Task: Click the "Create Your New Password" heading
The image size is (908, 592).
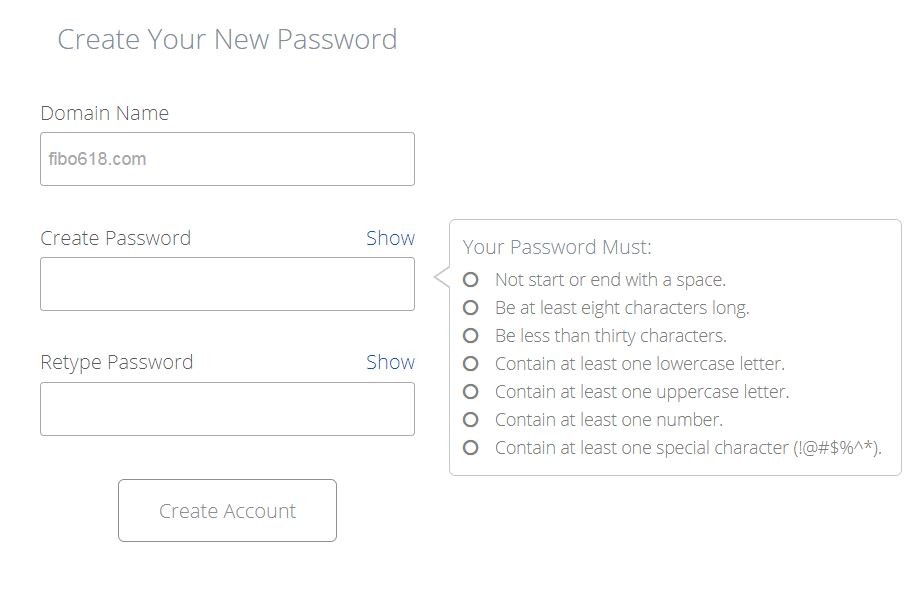Action: (x=227, y=39)
